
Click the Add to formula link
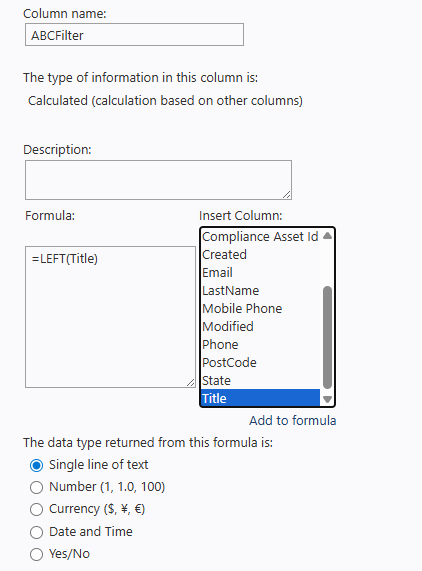point(293,421)
